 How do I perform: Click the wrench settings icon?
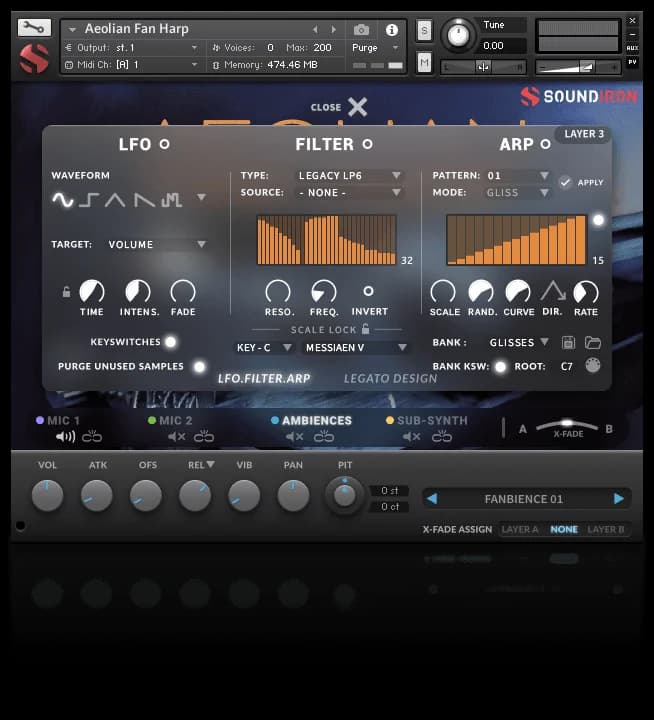(34, 28)
